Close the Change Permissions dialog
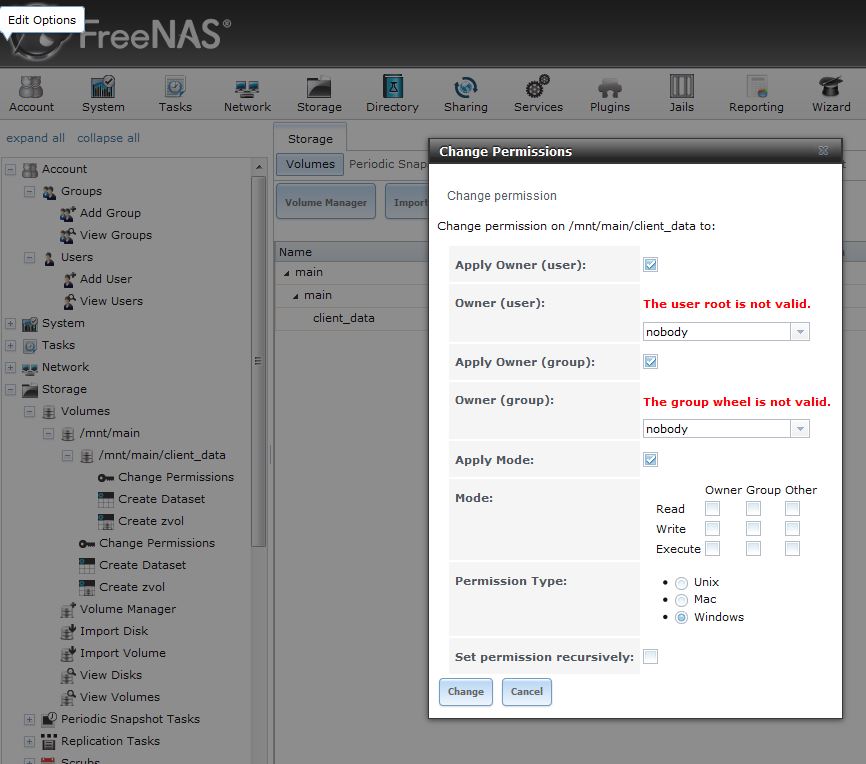 click(823, 151)
